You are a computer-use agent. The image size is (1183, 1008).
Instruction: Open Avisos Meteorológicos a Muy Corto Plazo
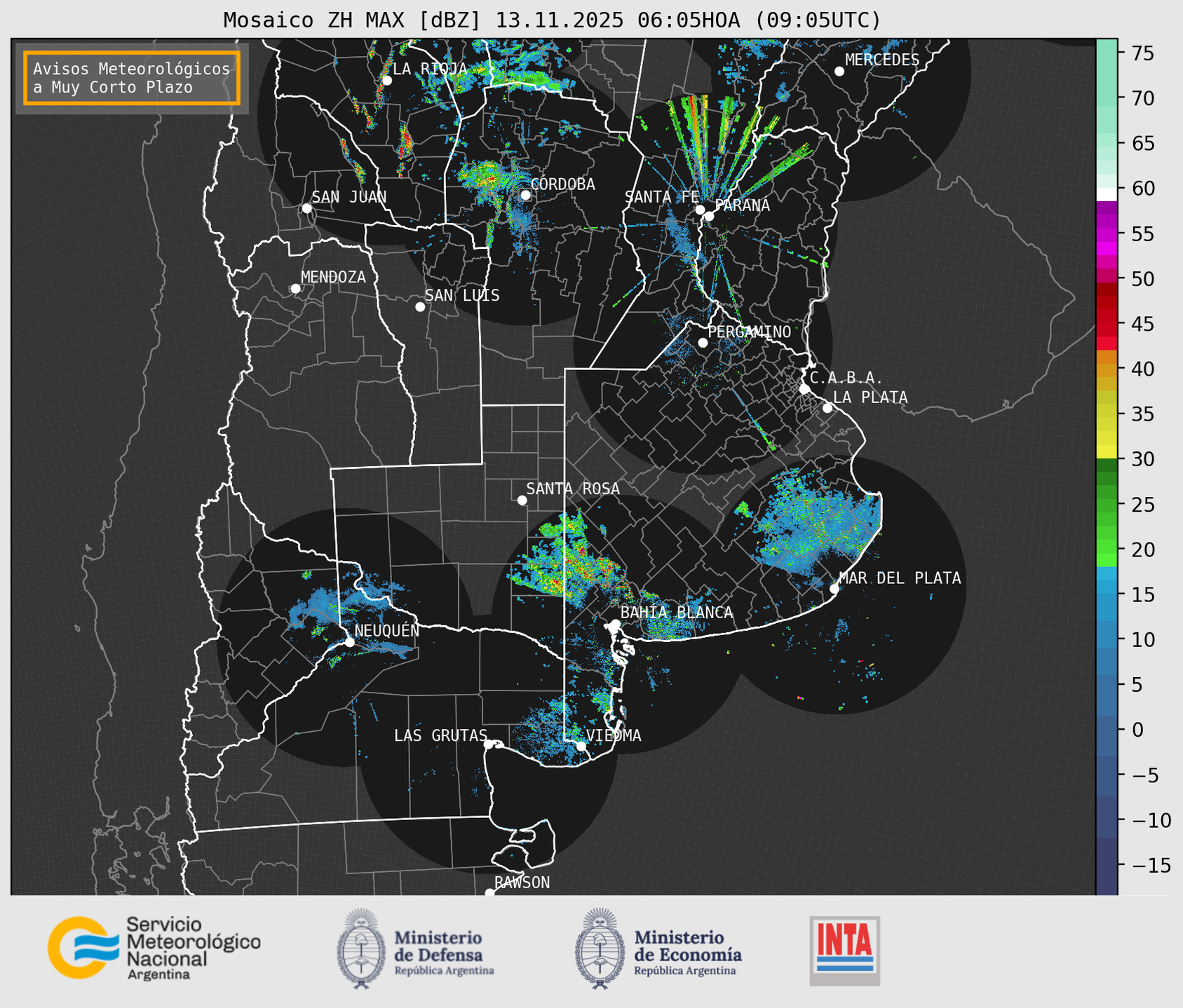pyautogui.click(x=132, y=78)
